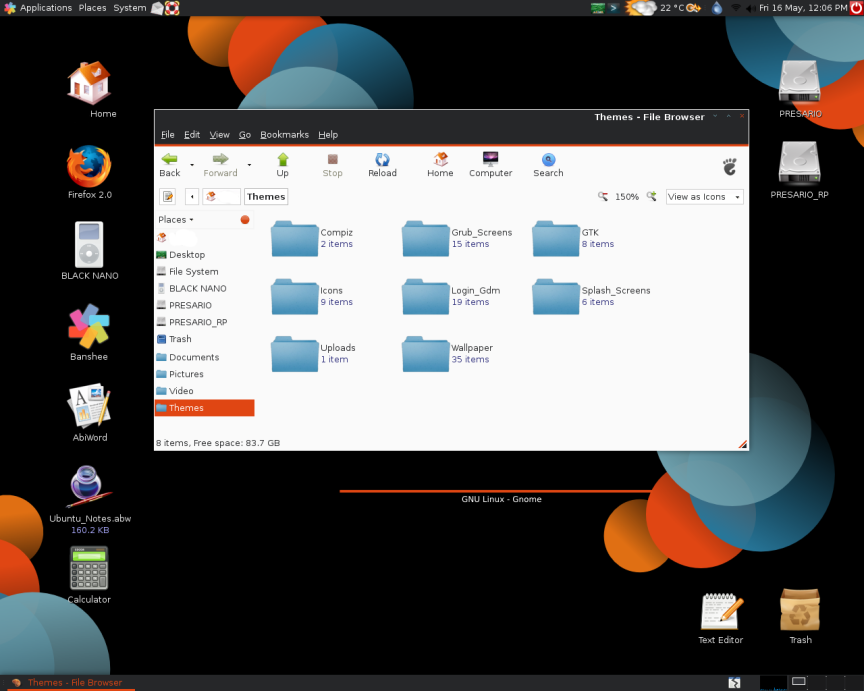Select PRESARIO in Places sidebar

point(204,305)
